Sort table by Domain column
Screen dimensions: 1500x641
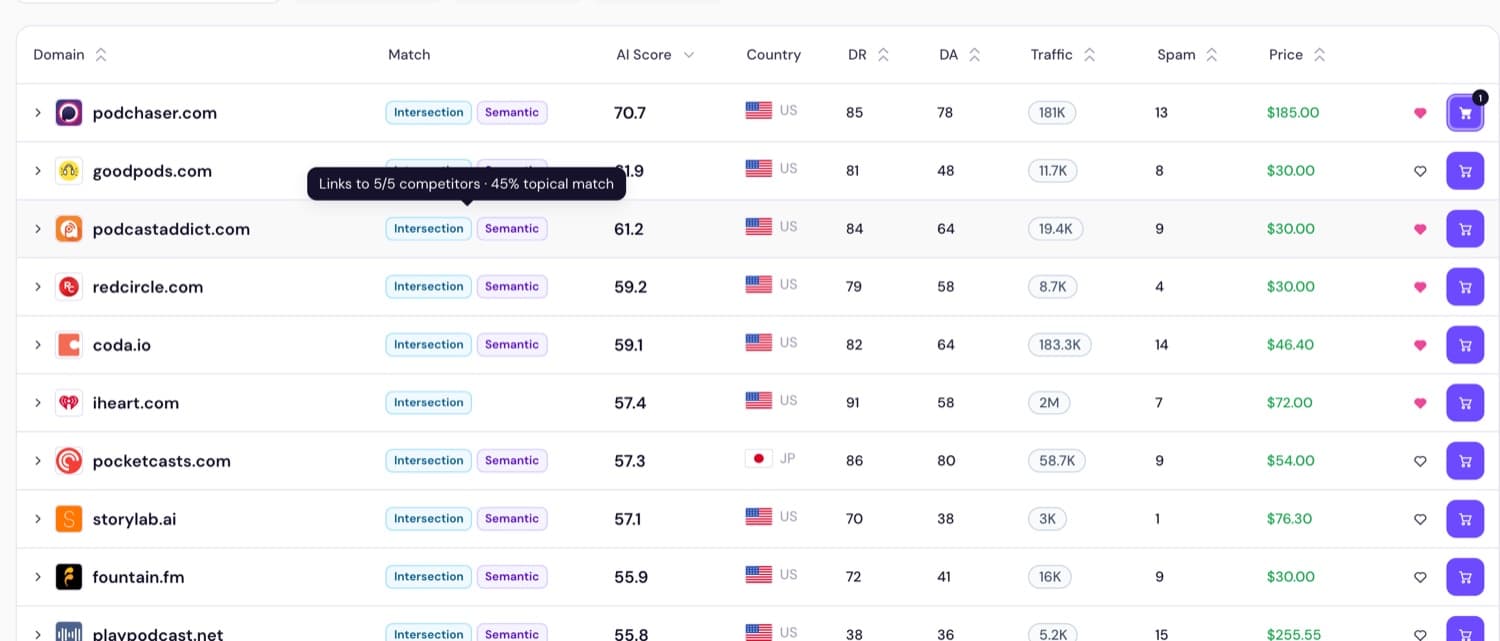pyautogui.click(x=70, y=55)
